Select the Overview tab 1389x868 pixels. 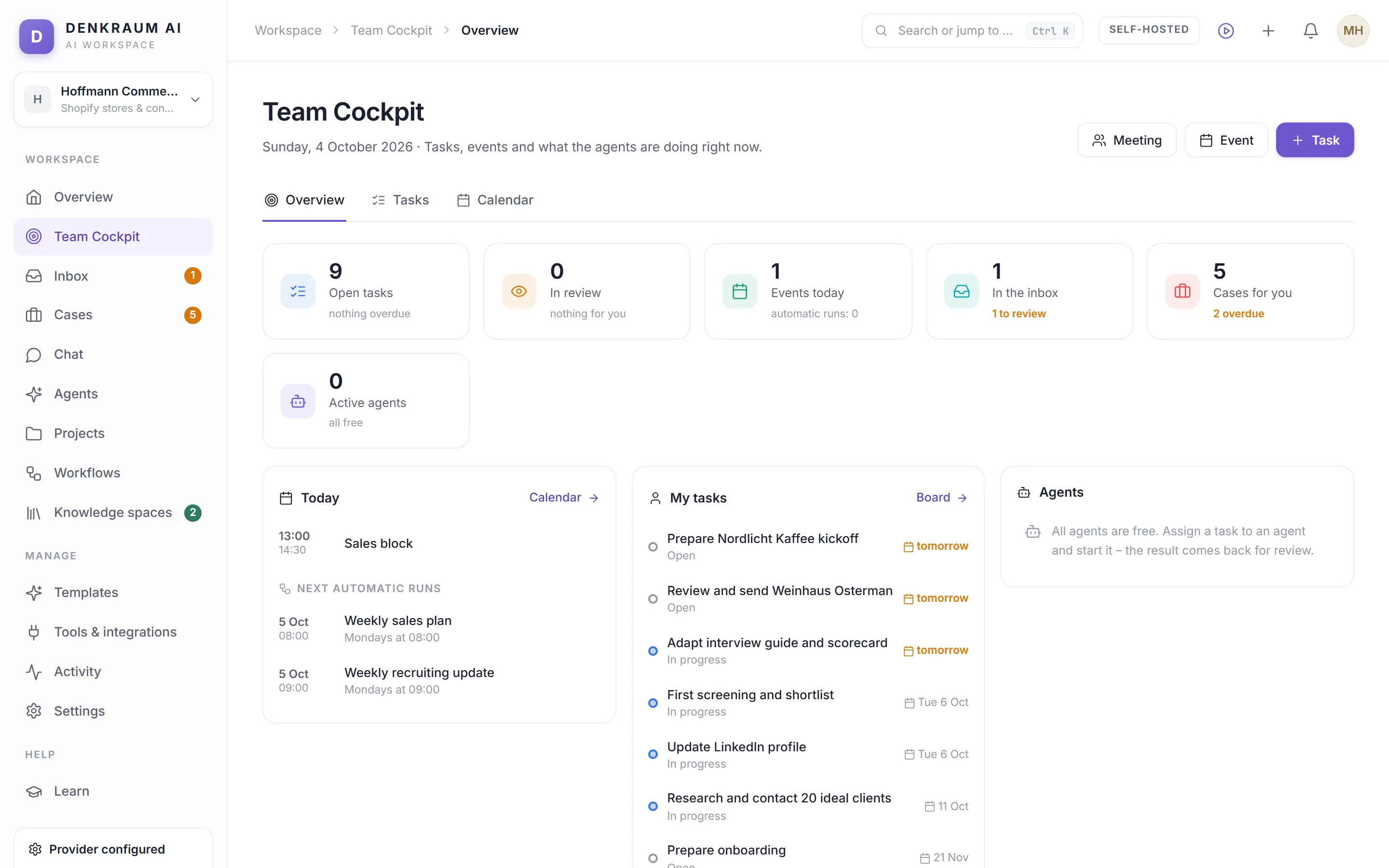pos(304,200)
